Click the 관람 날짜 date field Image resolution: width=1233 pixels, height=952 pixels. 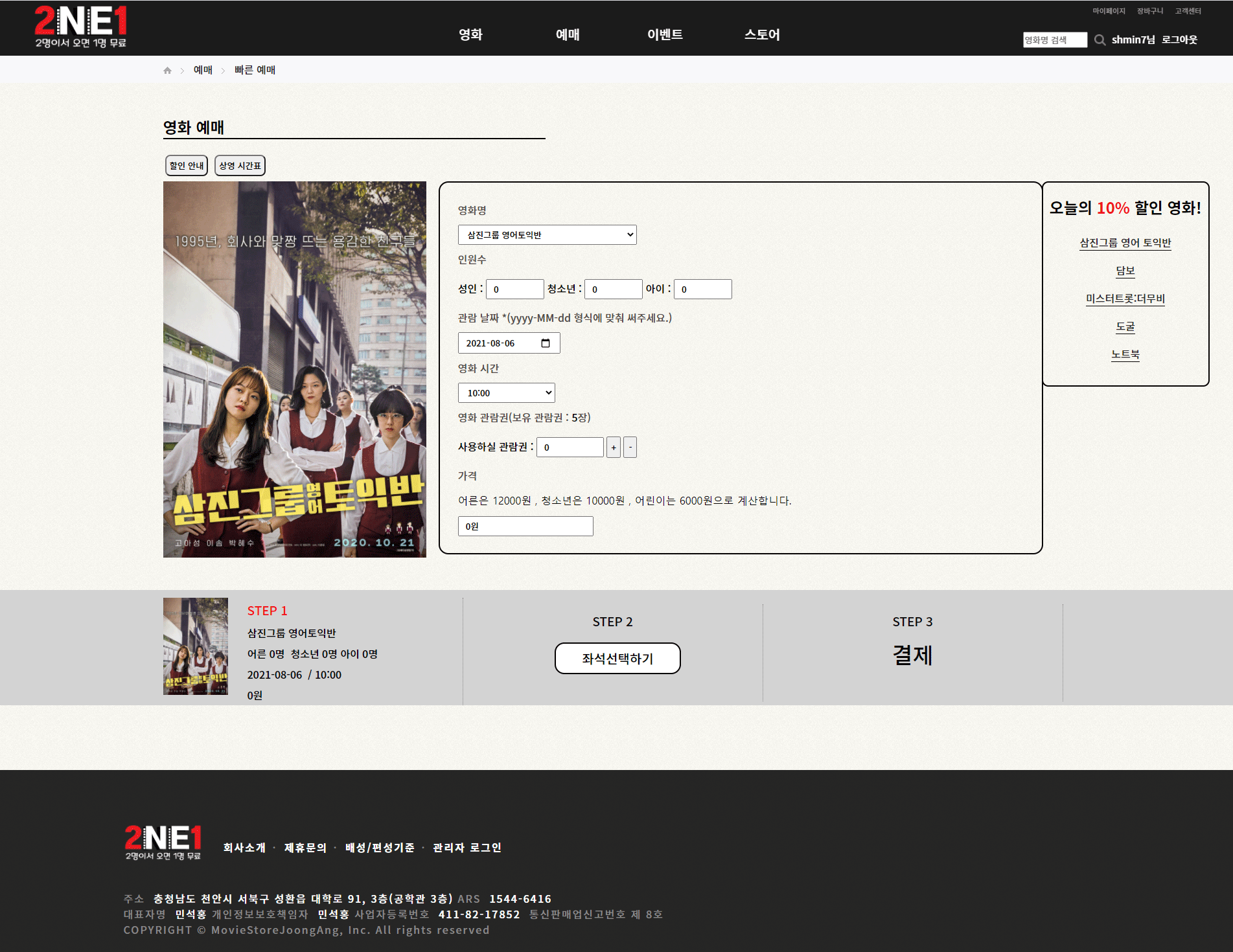pos(509,343)
